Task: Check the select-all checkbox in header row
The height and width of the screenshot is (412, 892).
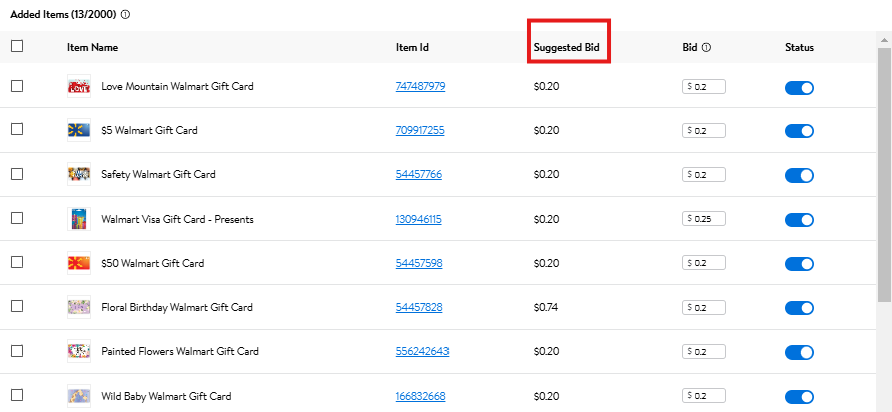Action: 17,46
